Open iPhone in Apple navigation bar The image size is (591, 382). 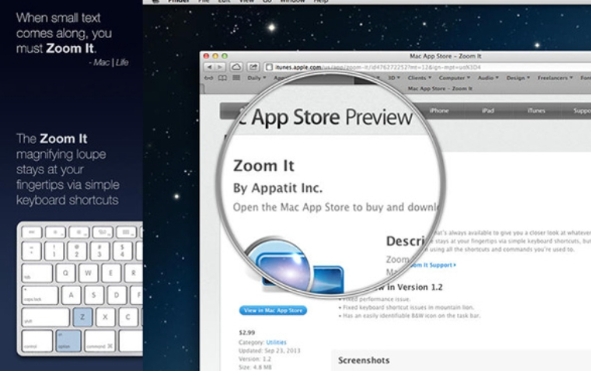pos(439,110)
